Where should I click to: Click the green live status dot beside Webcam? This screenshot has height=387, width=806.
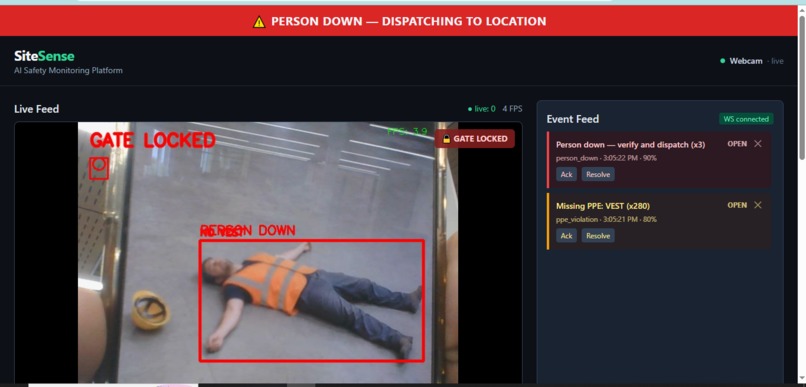pyautogui.click(x=723, y=61)
